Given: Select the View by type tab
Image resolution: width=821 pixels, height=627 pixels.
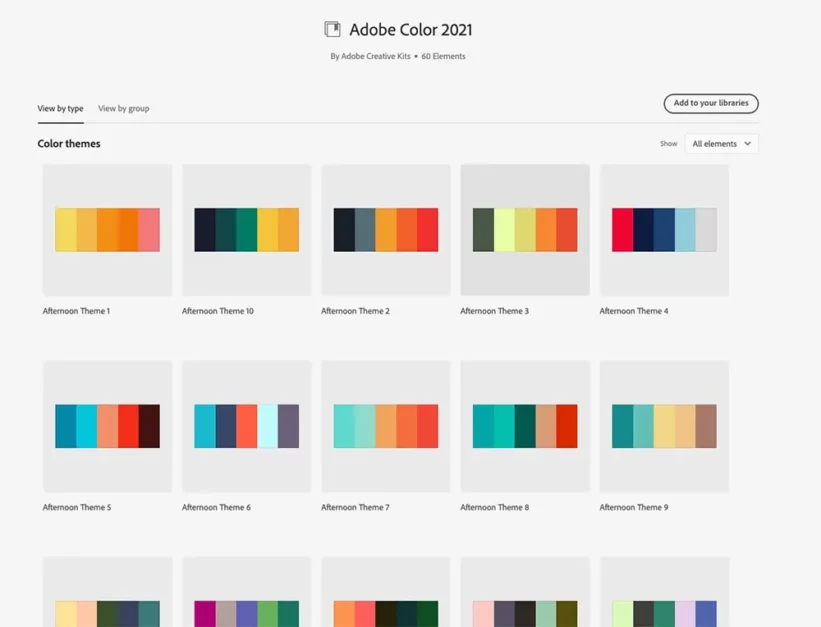Looking at the screenshot, I should (x=60, y=108).
